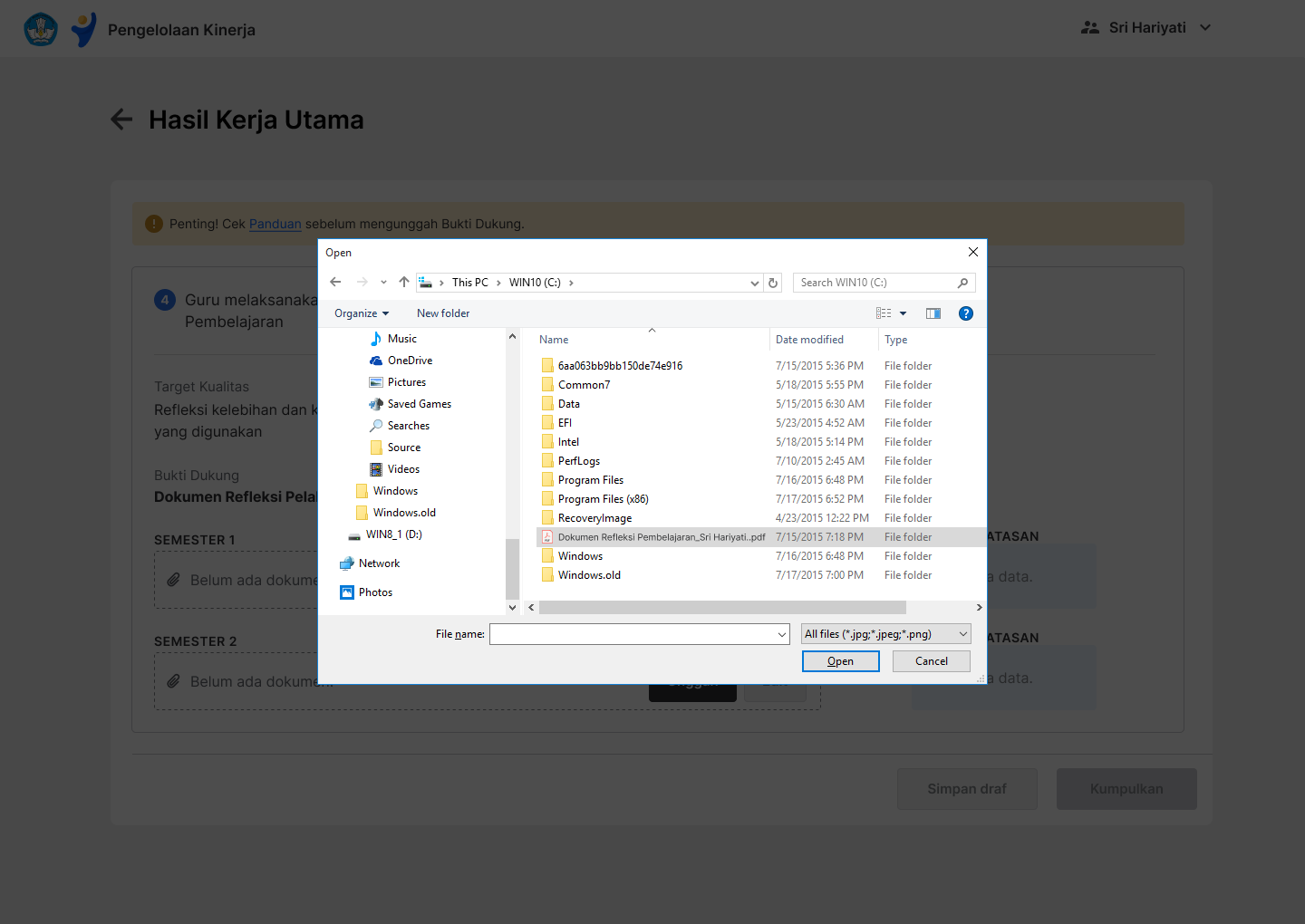This screenshot has height=924, width=1305.
Task: Select OneDrive in the navigation pane
Action: pos(410,361)
